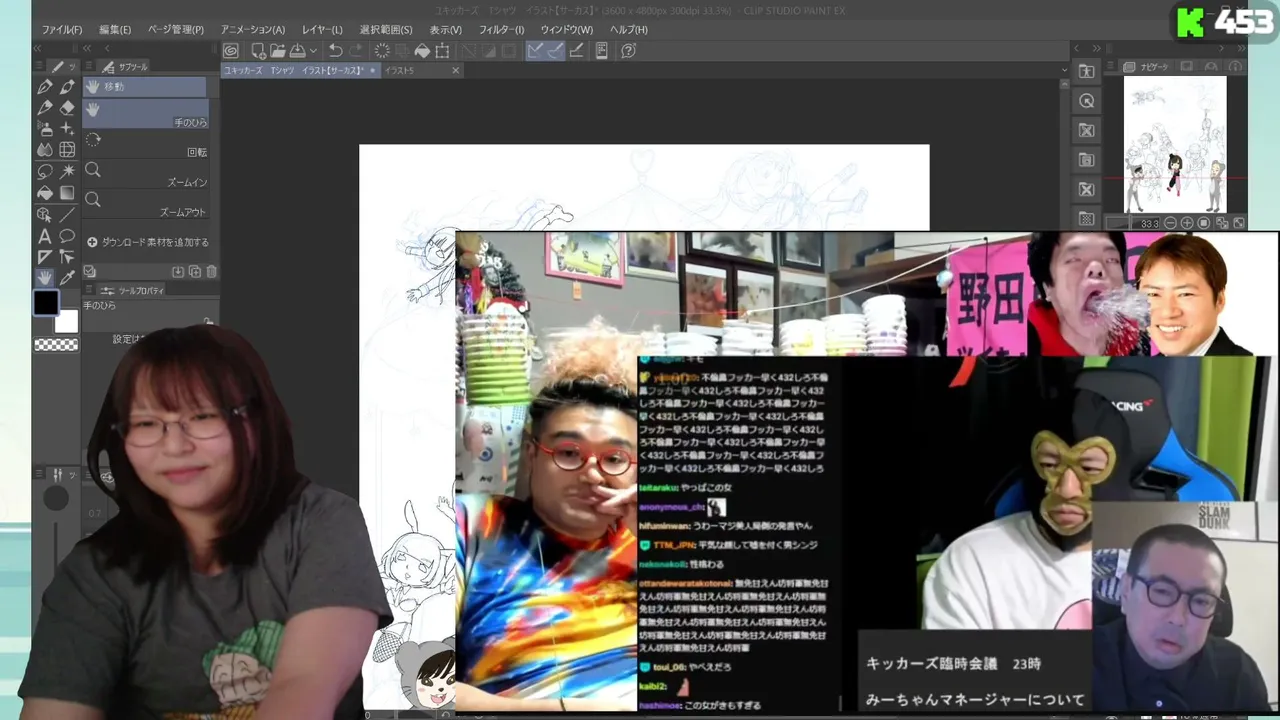Select the Figure line tool
This screenshot has width=1280, height=720.
point(67,215)
